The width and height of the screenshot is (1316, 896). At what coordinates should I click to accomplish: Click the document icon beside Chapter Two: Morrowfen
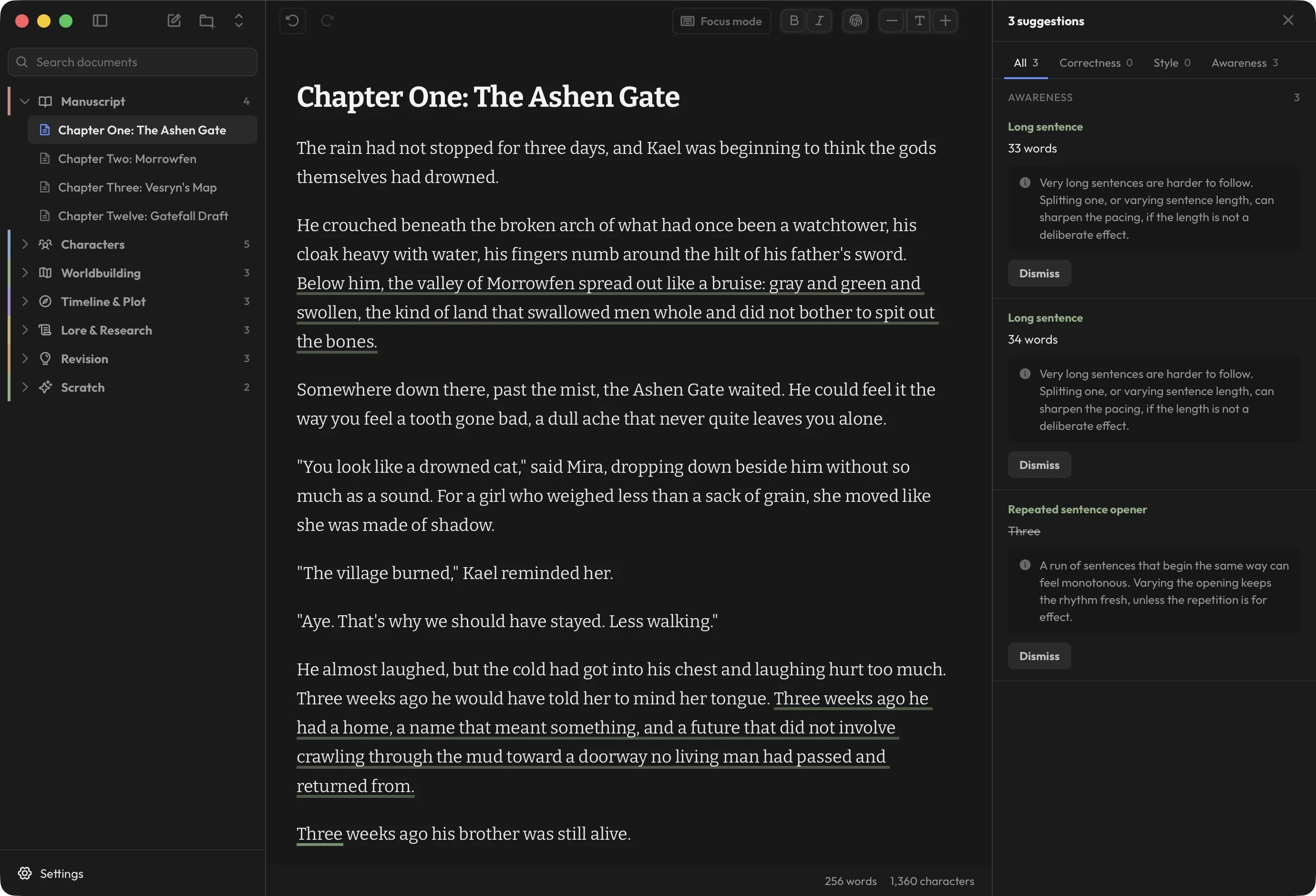[45, 159]
